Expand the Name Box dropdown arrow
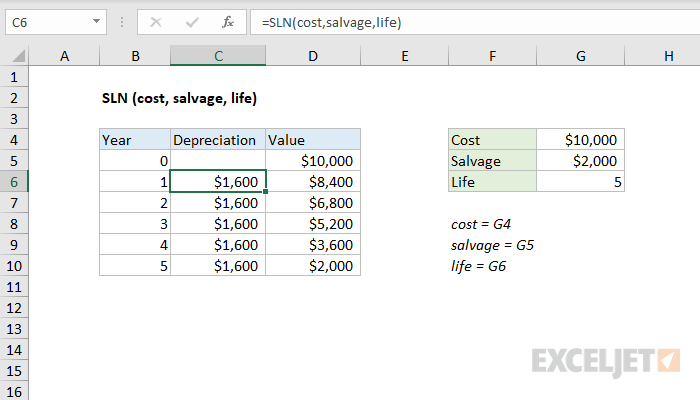Viewport: 700px width, 400px height. [96, 21]
